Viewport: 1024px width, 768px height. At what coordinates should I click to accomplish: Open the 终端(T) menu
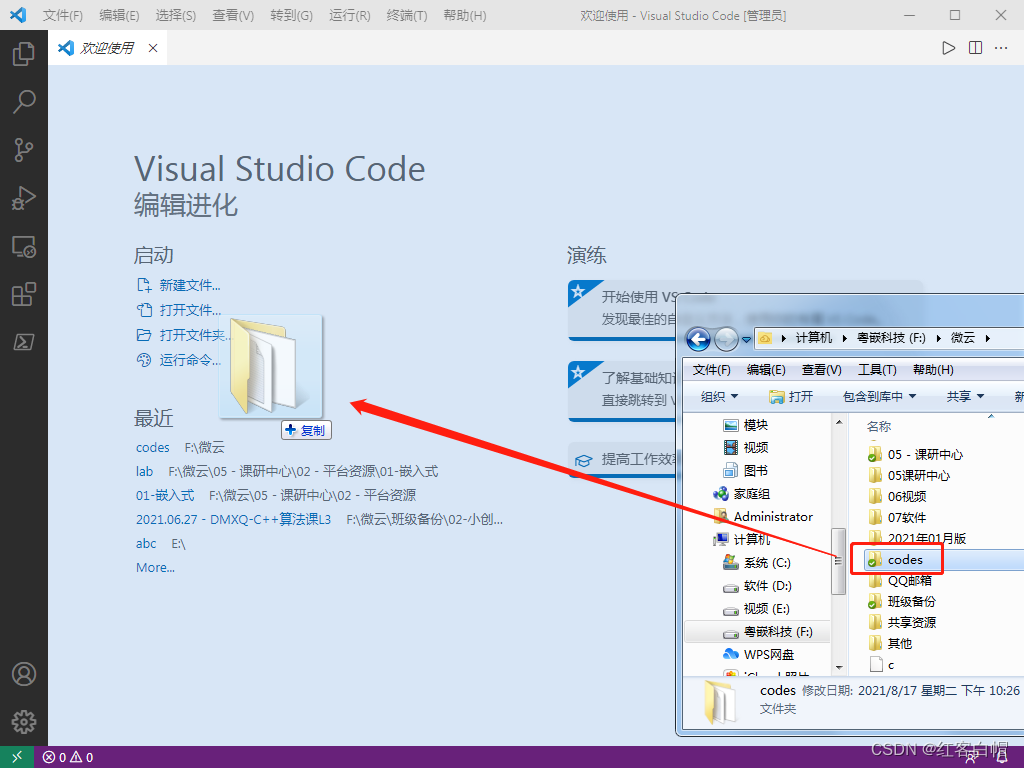[407, 15]
